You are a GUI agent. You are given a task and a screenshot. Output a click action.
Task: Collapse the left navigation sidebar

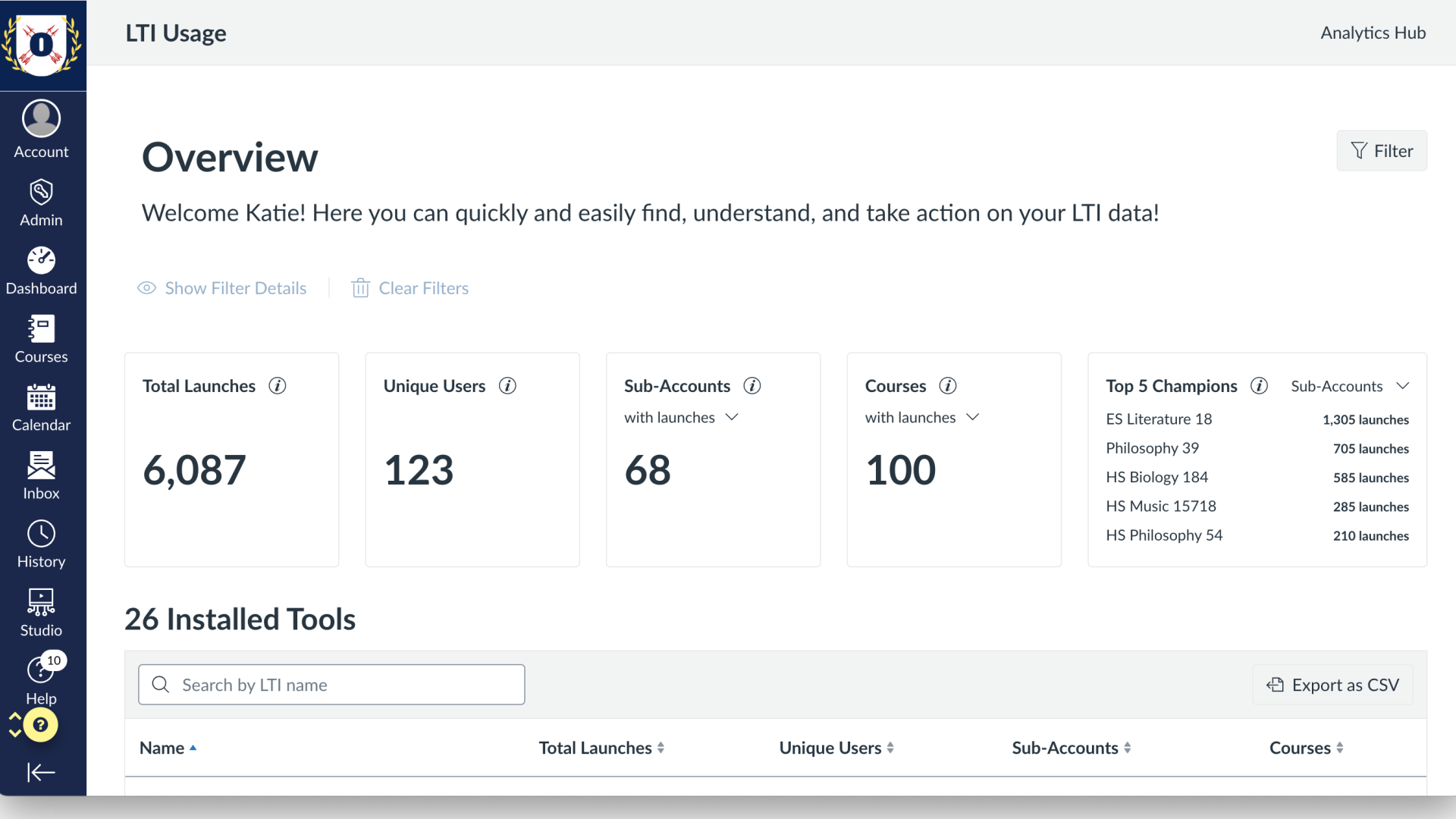coord(40,773)
